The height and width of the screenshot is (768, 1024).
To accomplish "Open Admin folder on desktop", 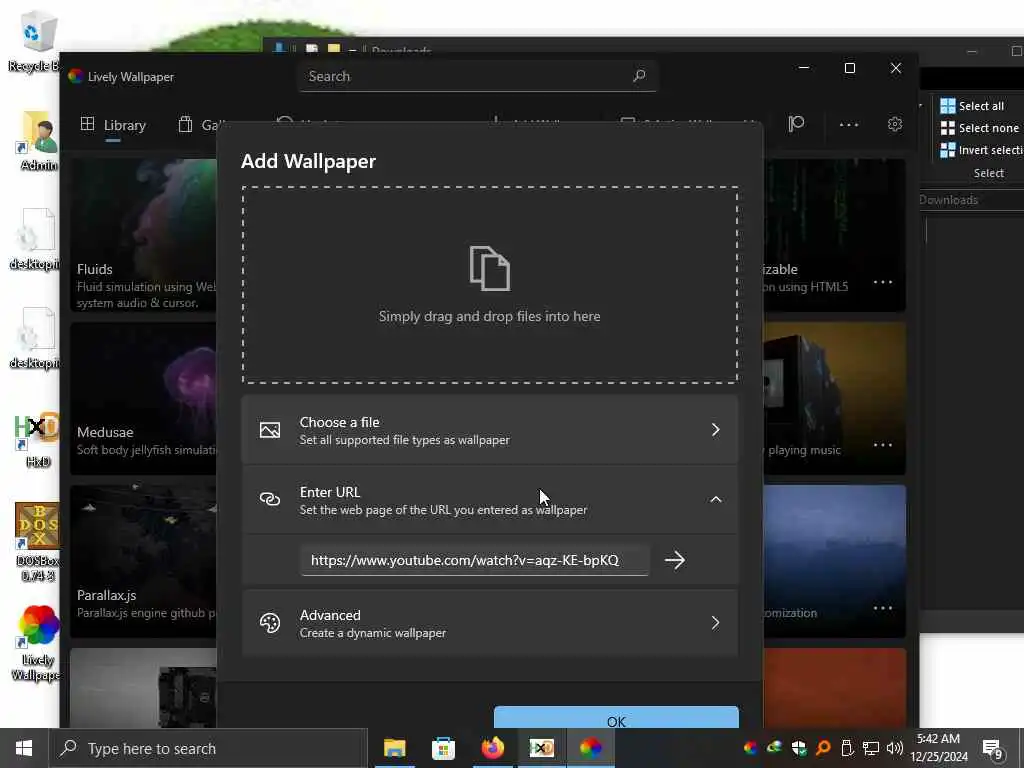I will coord(37,141).
